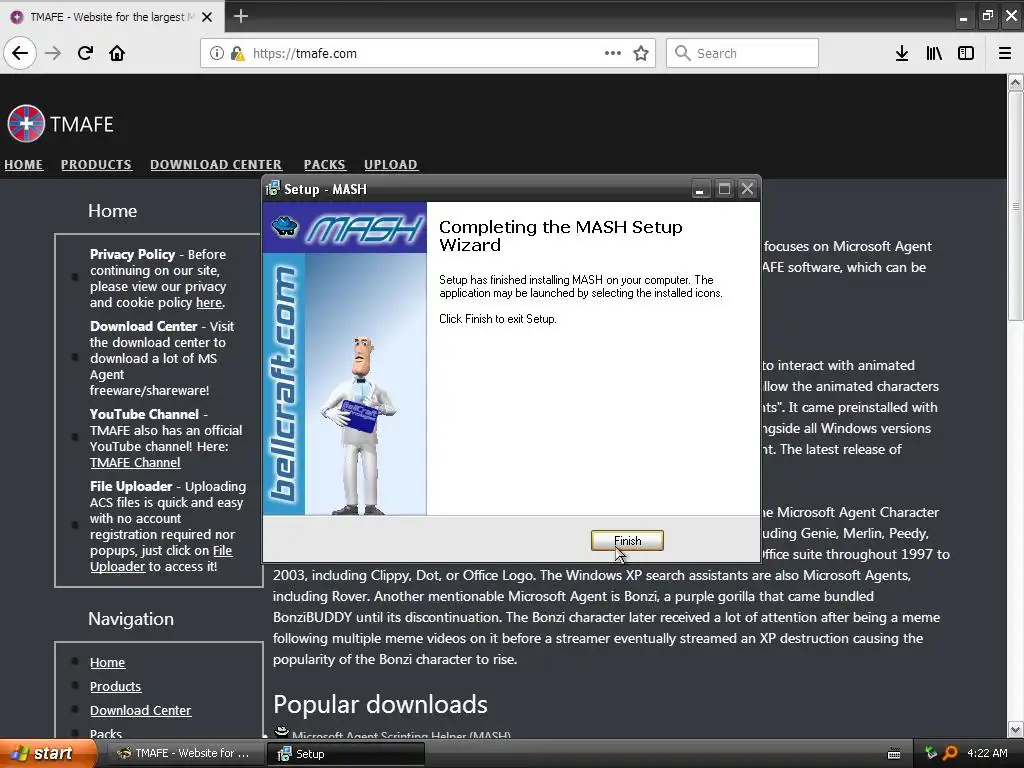This screenshot has width=1024, height=768.
Task: Click the Setup - MASH title bar icon
Action: (x=273, y=189)
